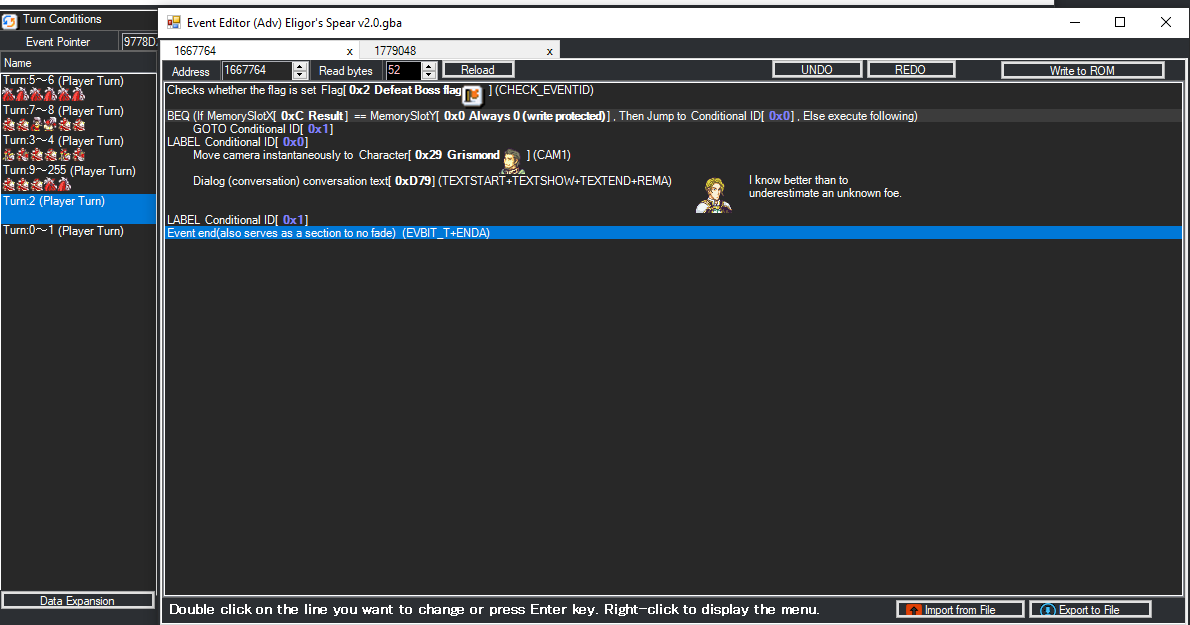
Task: Click the blue icon on Export to File
Action: coord(1048,610)
